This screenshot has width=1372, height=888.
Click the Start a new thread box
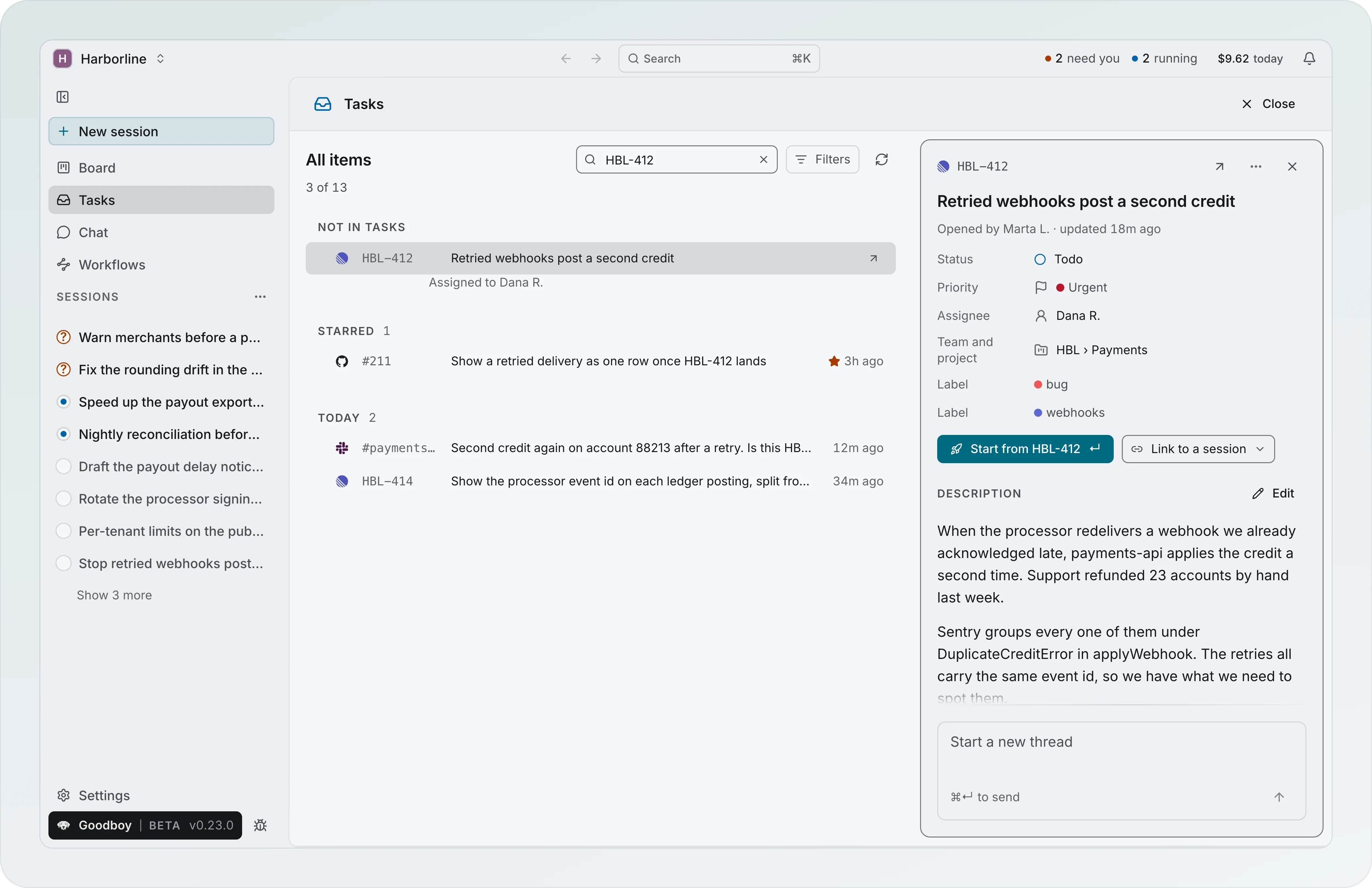tap(1121, 771)
